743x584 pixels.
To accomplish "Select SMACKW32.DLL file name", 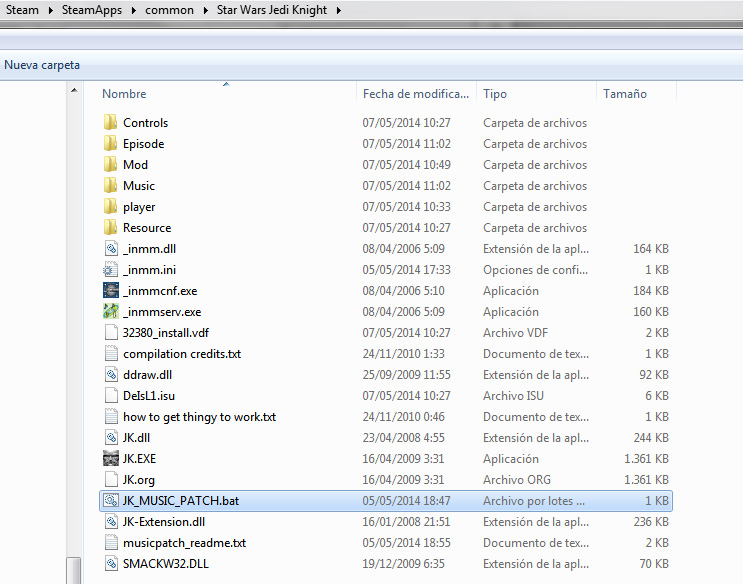I will [166, 564].
